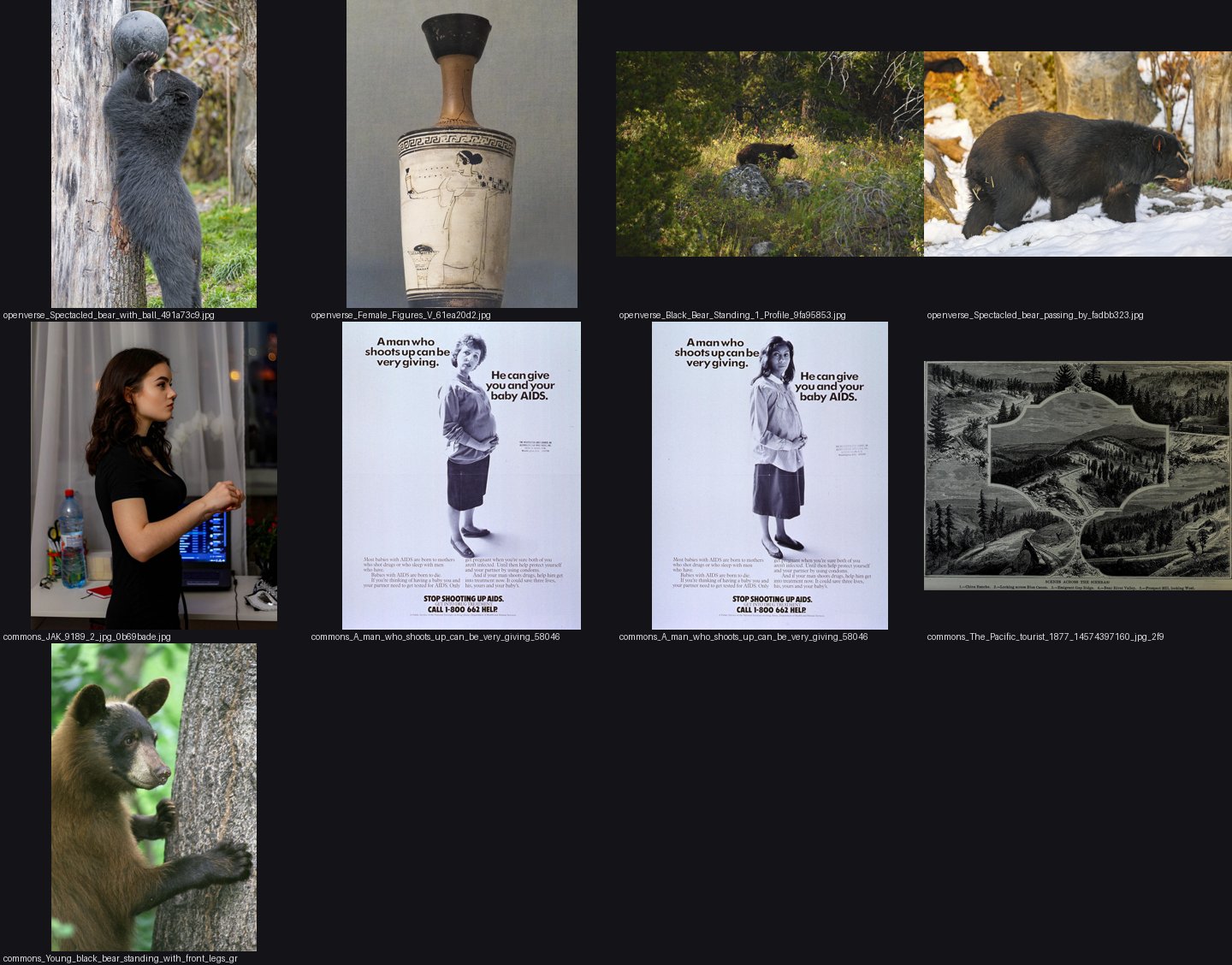
Task: Open the Pacific tourist 1877 engraving
Action: click(1078, 476)
